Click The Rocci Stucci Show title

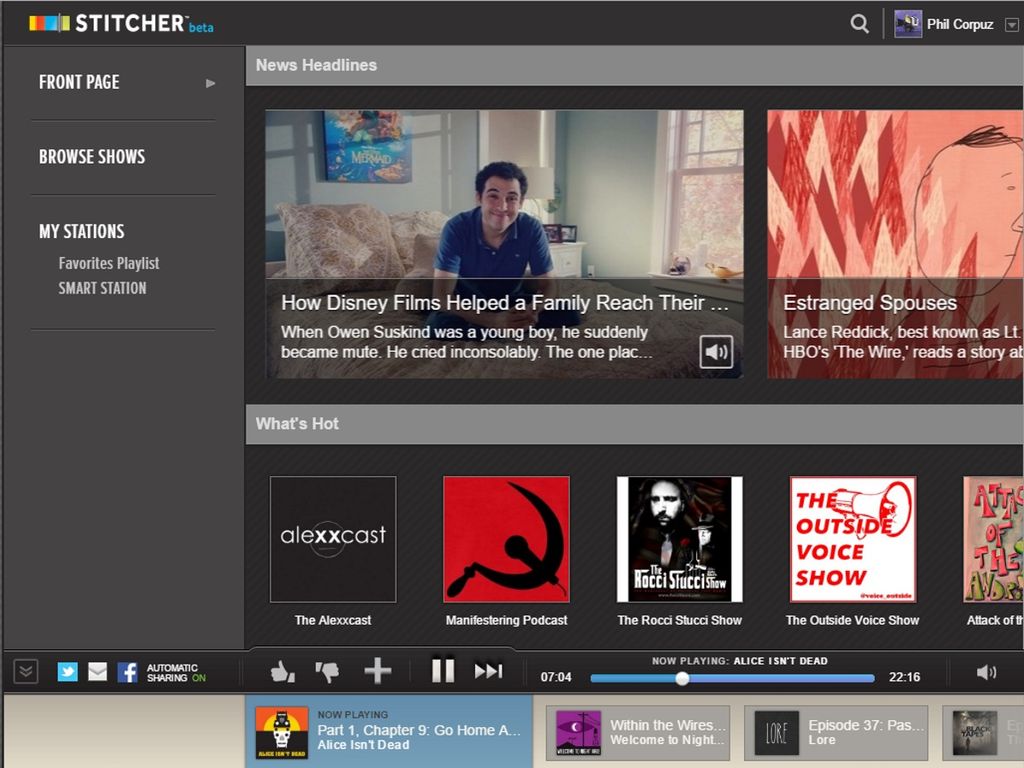point(680,620)
